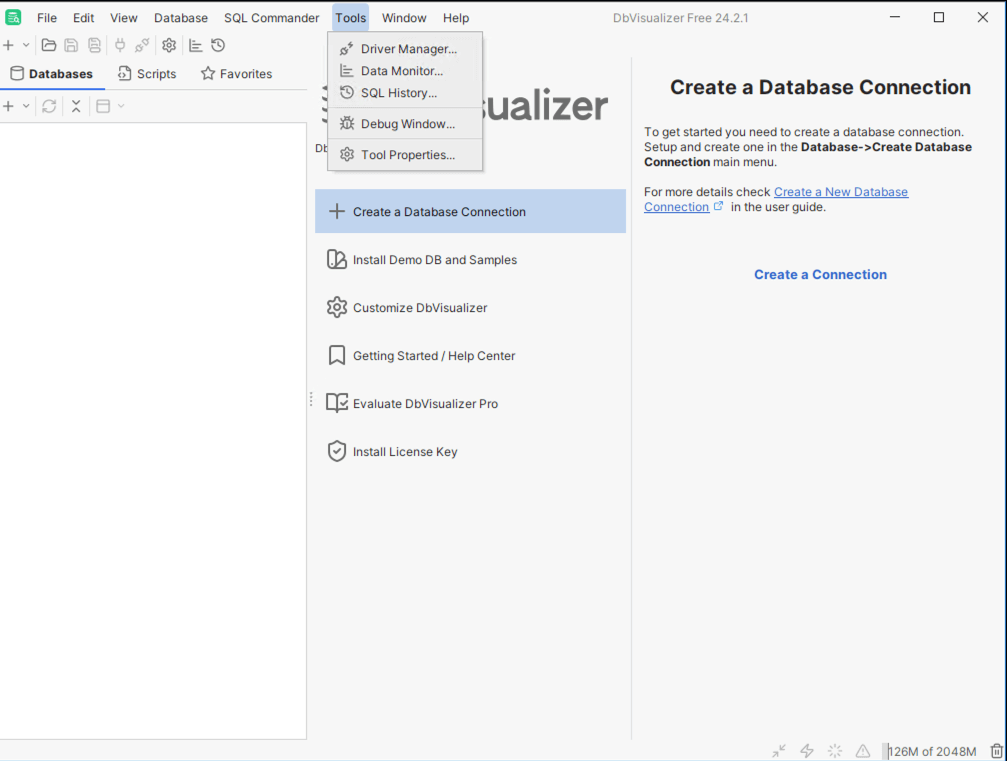This screenshot has height=761, width=1007.
Task: Switch to the Scripts tab
Action: coord(146,74)
